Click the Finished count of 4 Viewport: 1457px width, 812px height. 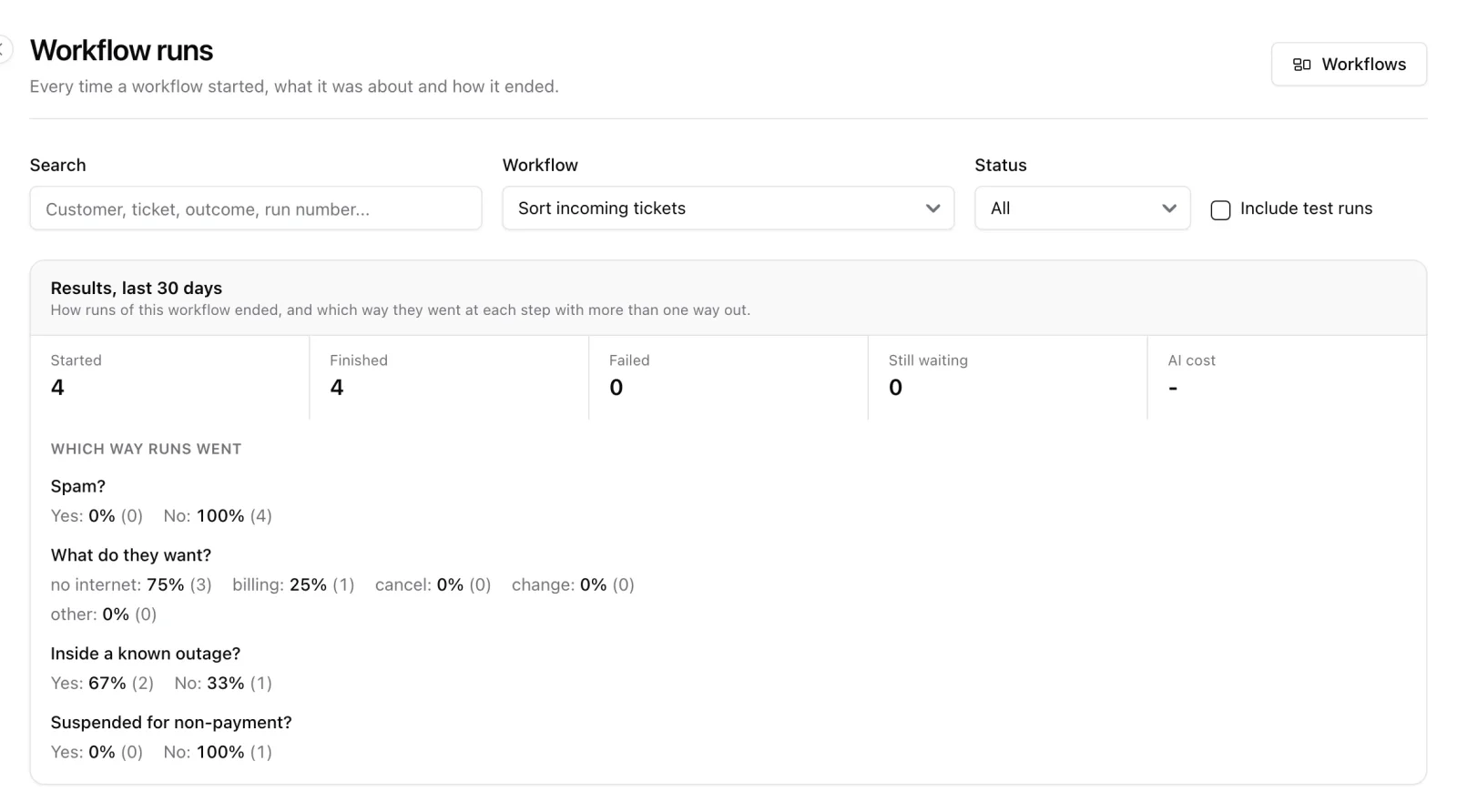click(337, 388)
